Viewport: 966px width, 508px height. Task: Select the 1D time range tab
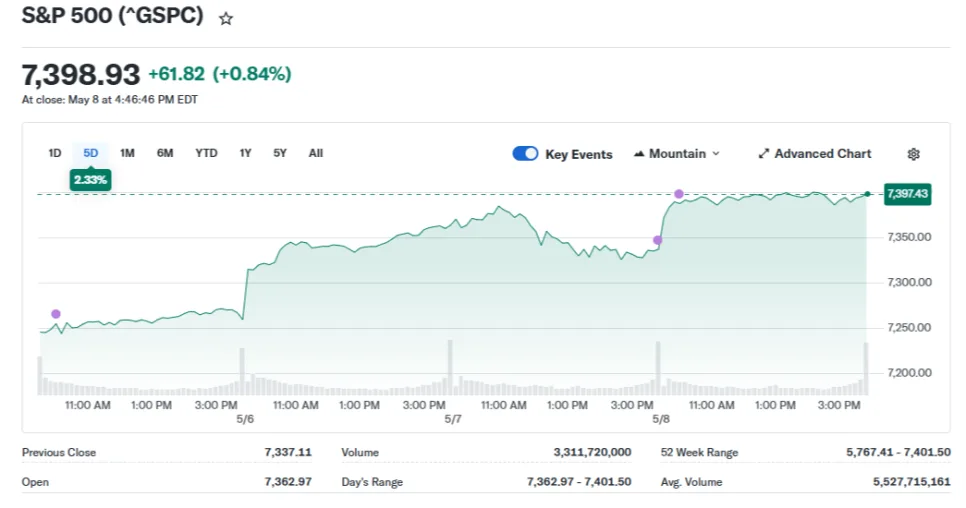(x=55, y=153)
